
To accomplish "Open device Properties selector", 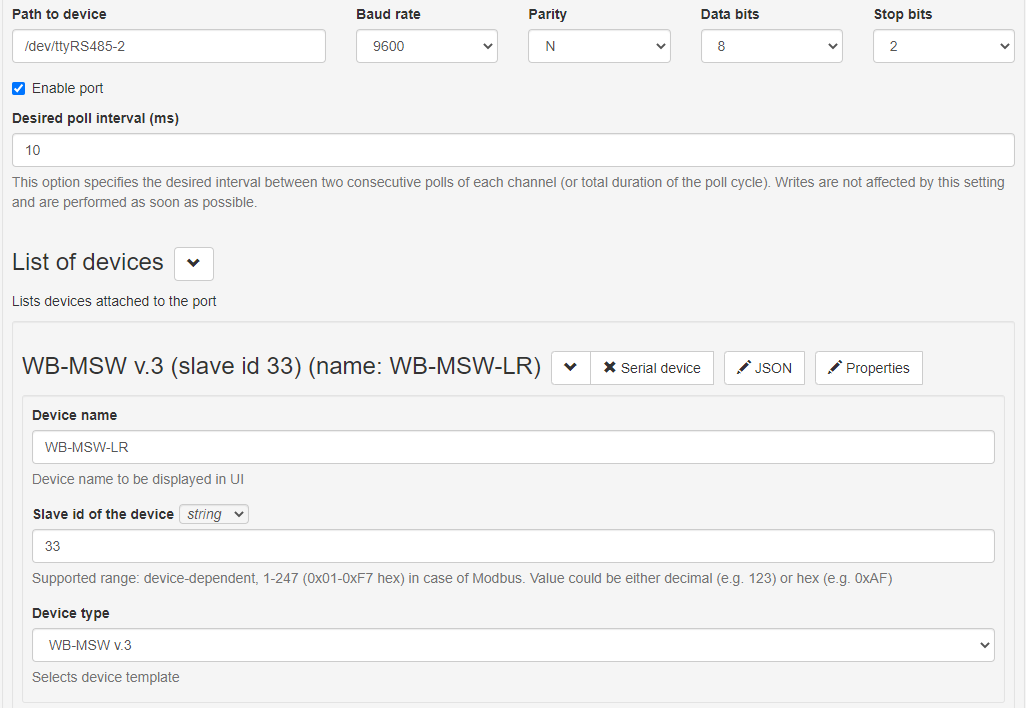I will point(868,368).
